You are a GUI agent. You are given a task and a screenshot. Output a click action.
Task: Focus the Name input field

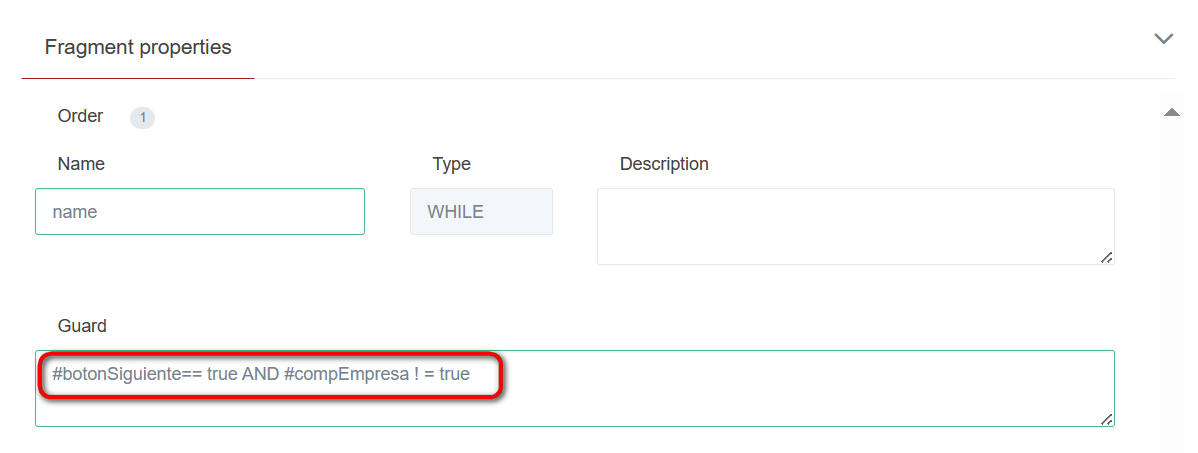point(200,212)
